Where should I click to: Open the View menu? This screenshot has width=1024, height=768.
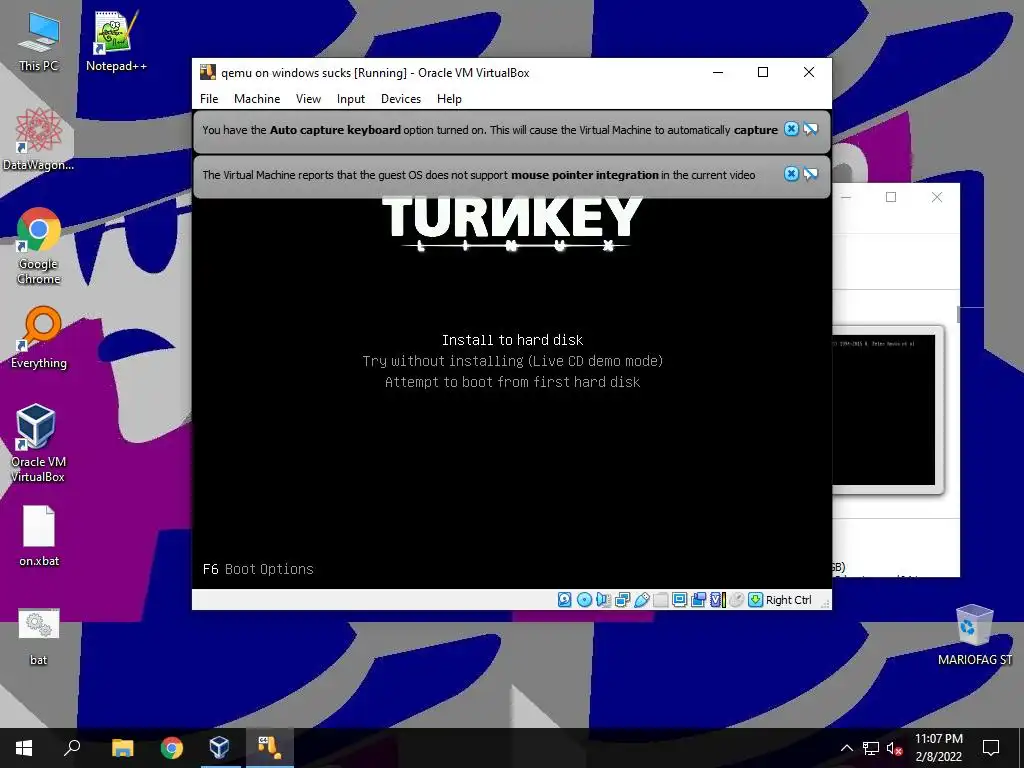pos(308,99)
